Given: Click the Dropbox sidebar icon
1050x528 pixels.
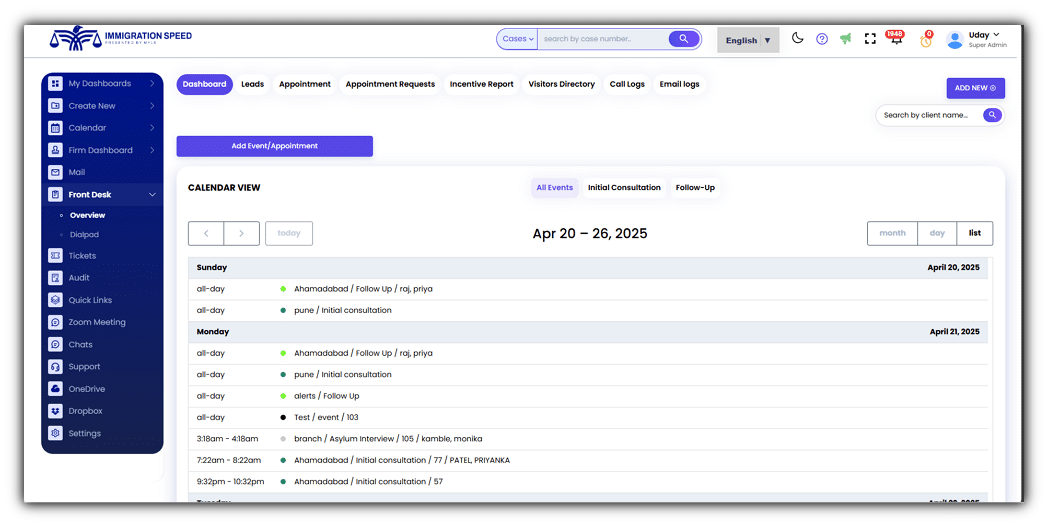Looking at the screenshot, I should (x=56, y=411).
